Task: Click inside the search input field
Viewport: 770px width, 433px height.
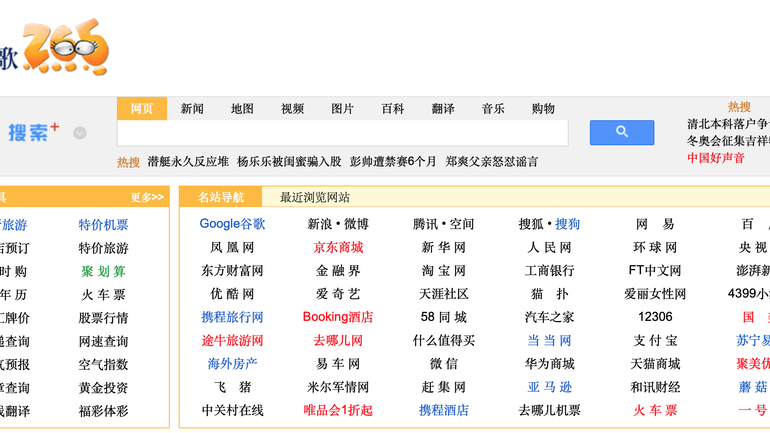Action: (x=342, y=133)
